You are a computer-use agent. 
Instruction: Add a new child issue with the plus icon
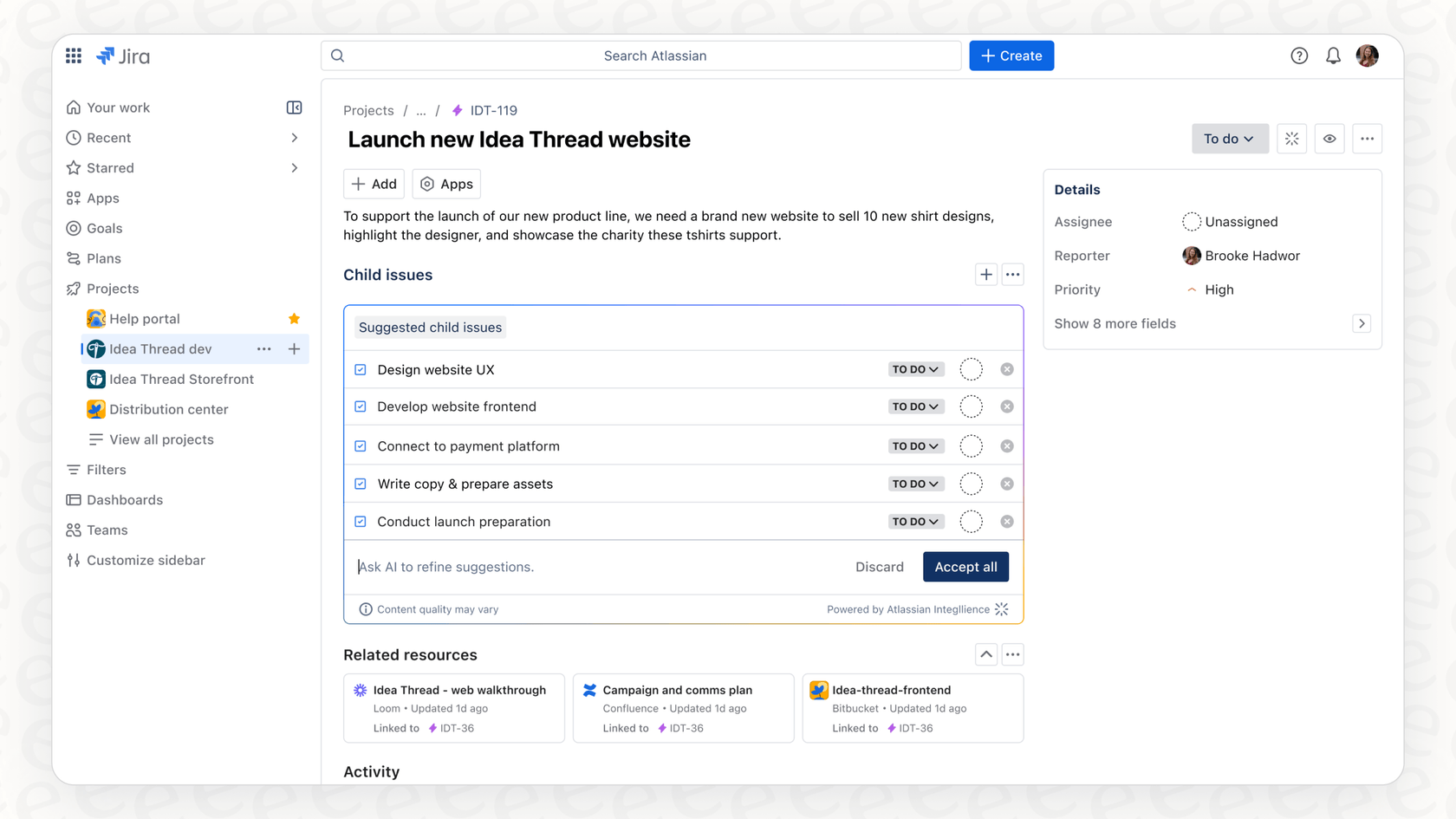(985, 274)
